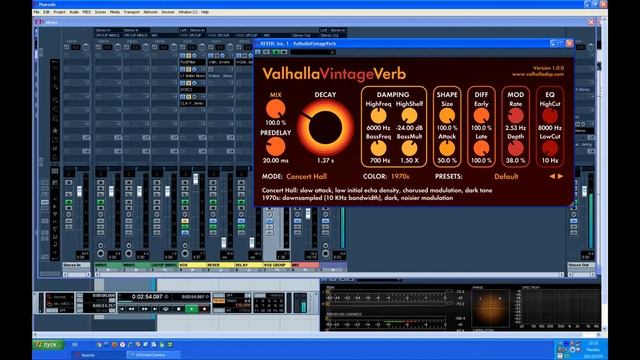The width and height of the screenshot is (640, 360).
Task: Turn the Damping HighShelf knob
Action: click(x=409, y=116)
